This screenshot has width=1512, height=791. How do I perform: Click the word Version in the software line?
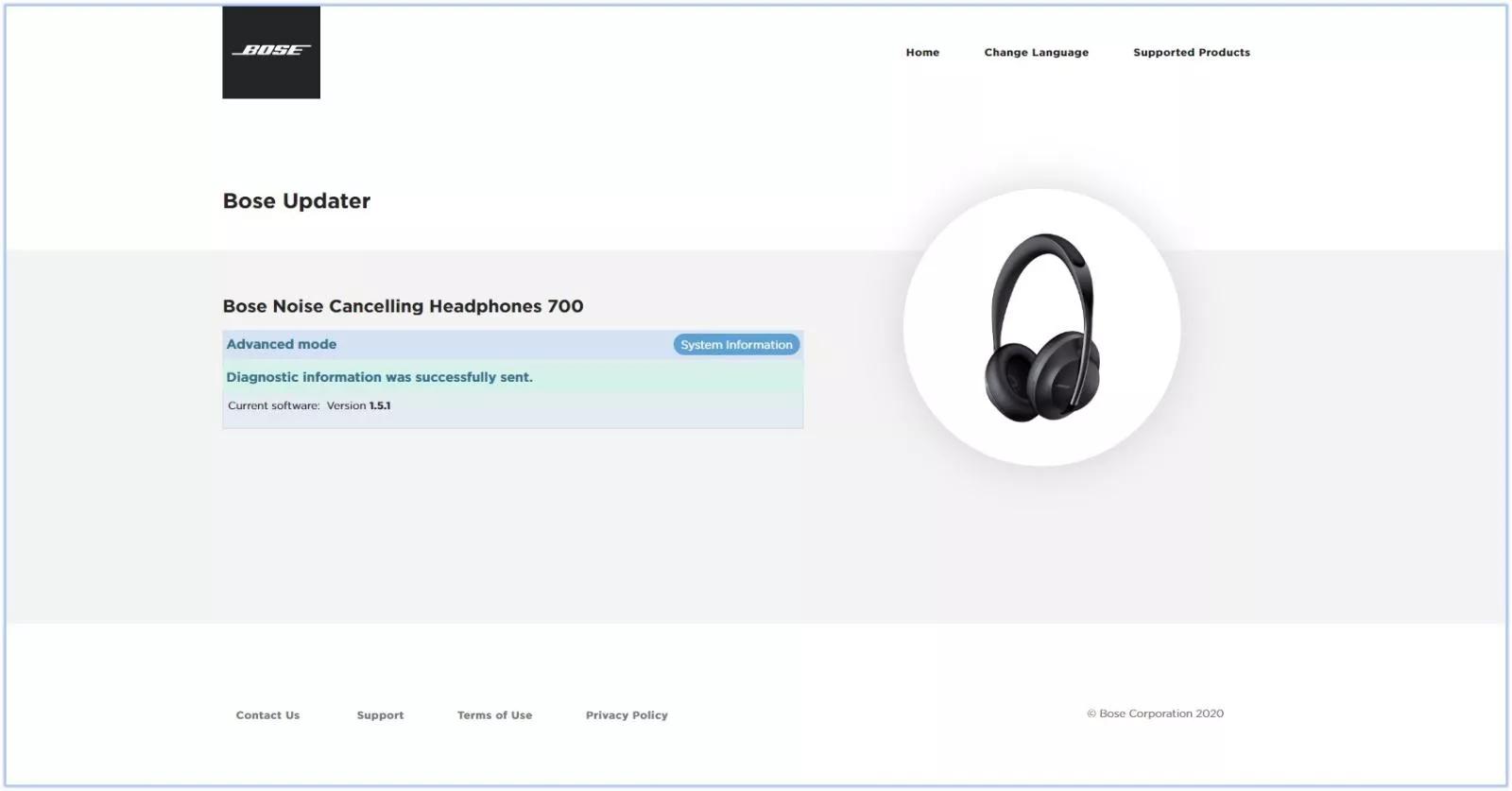(346, 405)
